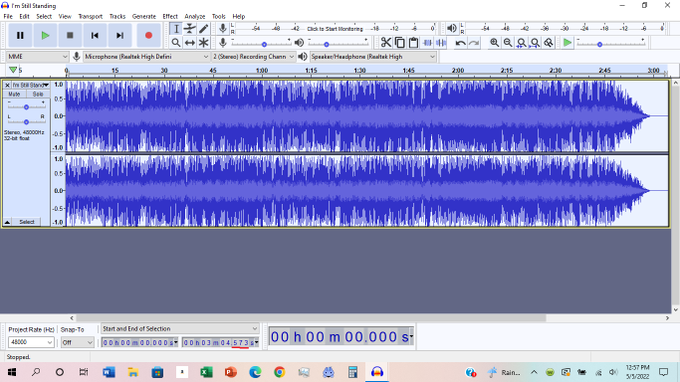Click the selection start time field

point(140,343)
